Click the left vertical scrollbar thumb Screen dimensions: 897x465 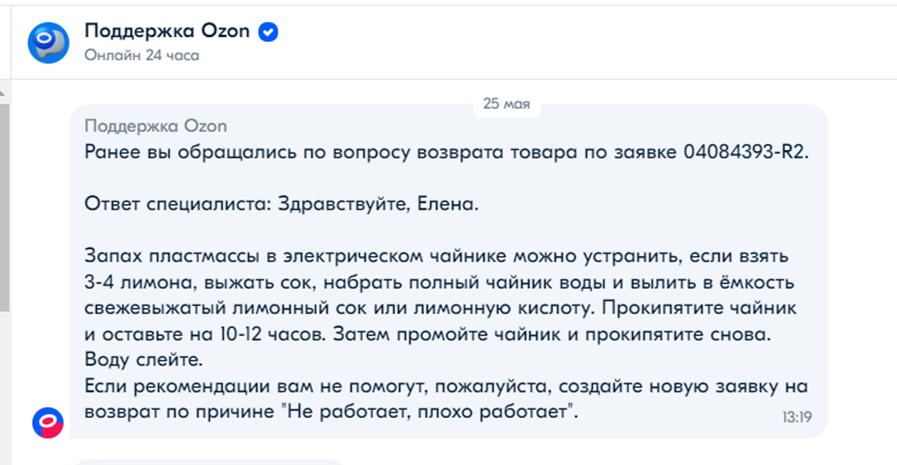tap(4, 207)
